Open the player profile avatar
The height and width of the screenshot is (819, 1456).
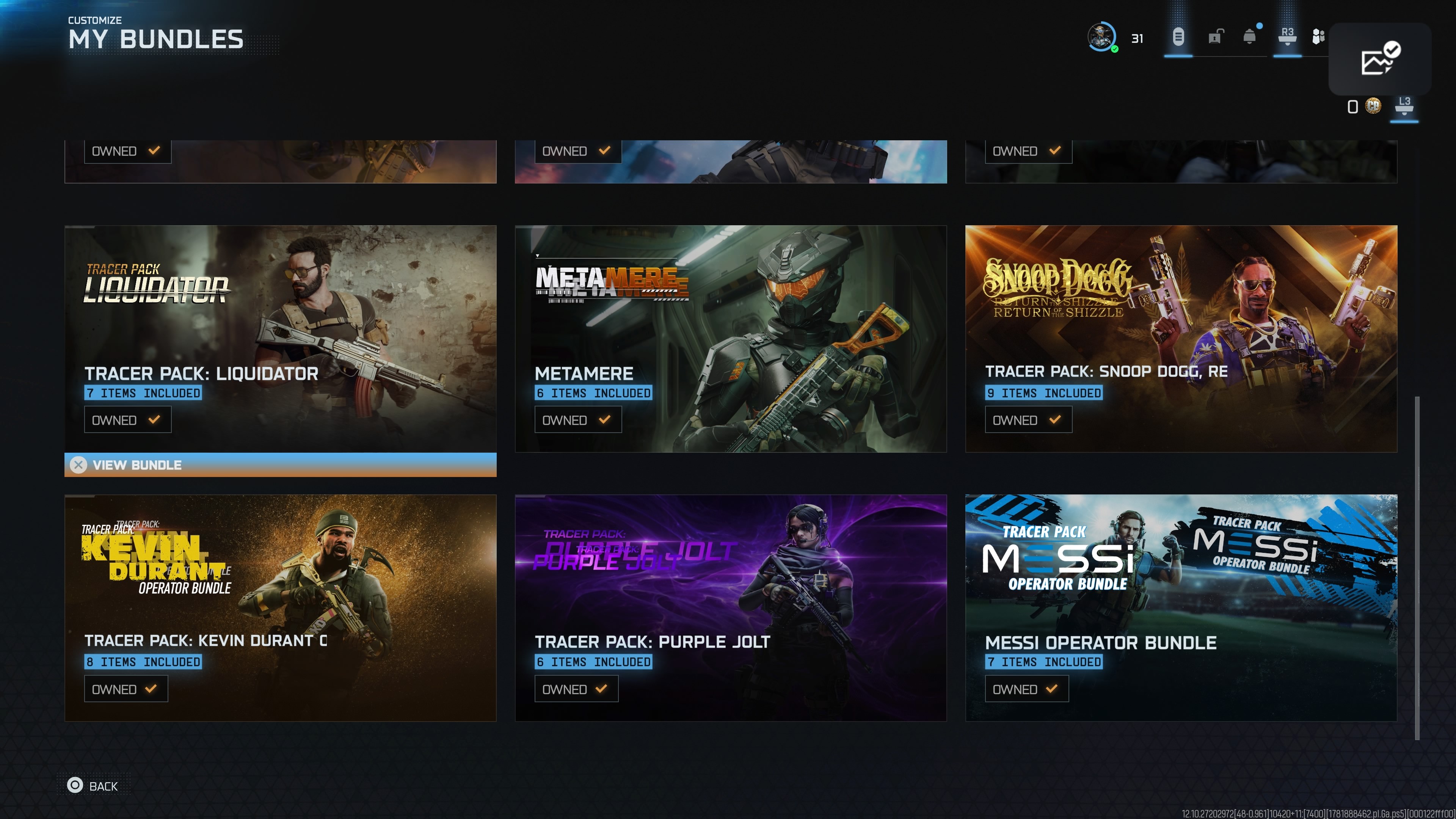pyautogui.click(x=1101, y=37)
